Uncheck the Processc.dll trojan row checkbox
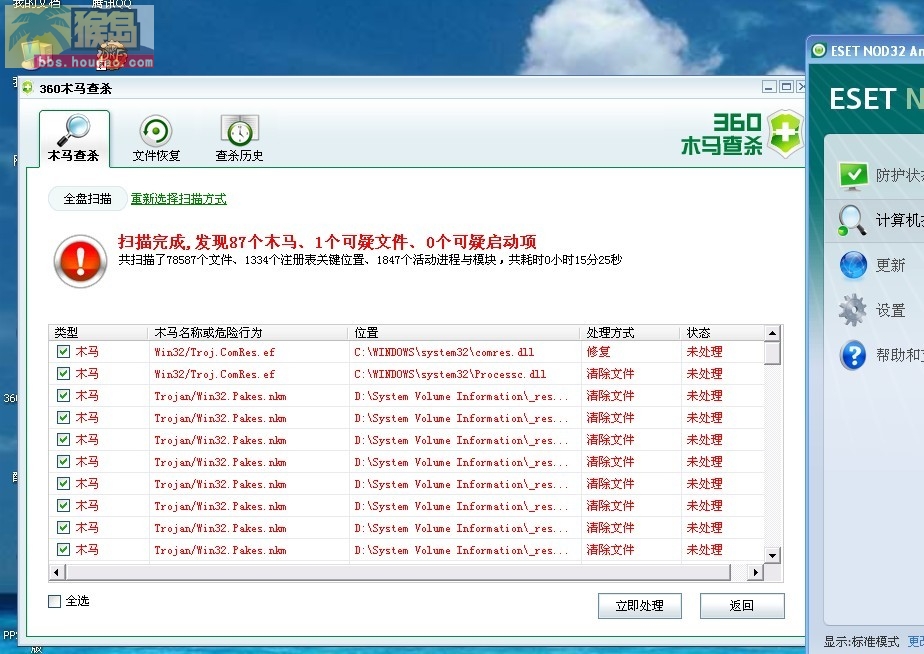Screen dimensions: 924x654 click(64, 374)
